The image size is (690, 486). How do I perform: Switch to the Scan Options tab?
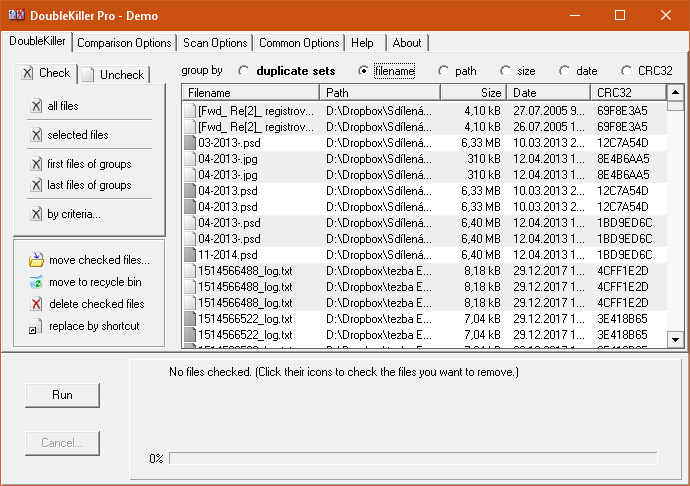215,43
